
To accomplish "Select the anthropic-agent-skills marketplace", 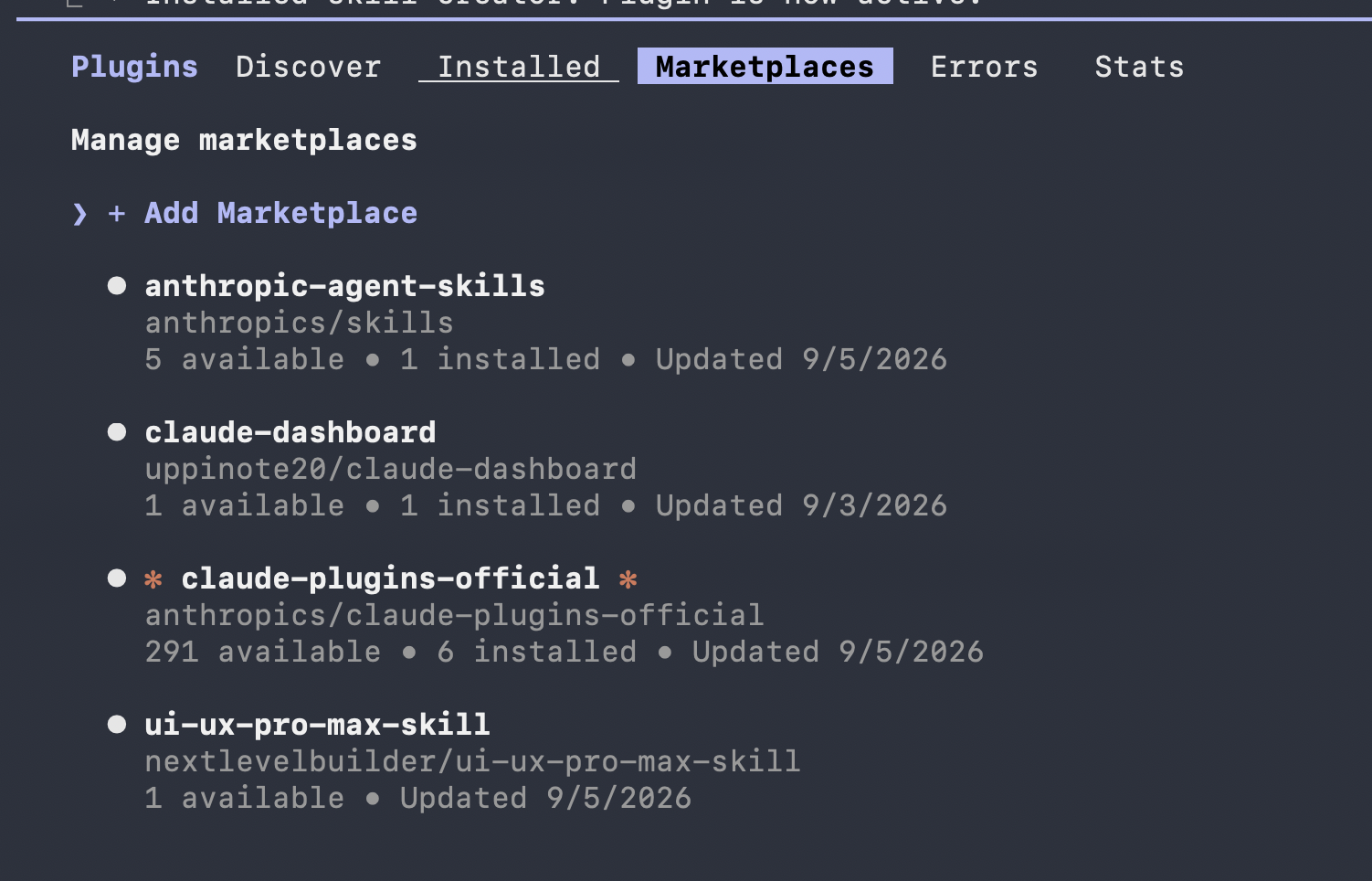I will 344,286.
